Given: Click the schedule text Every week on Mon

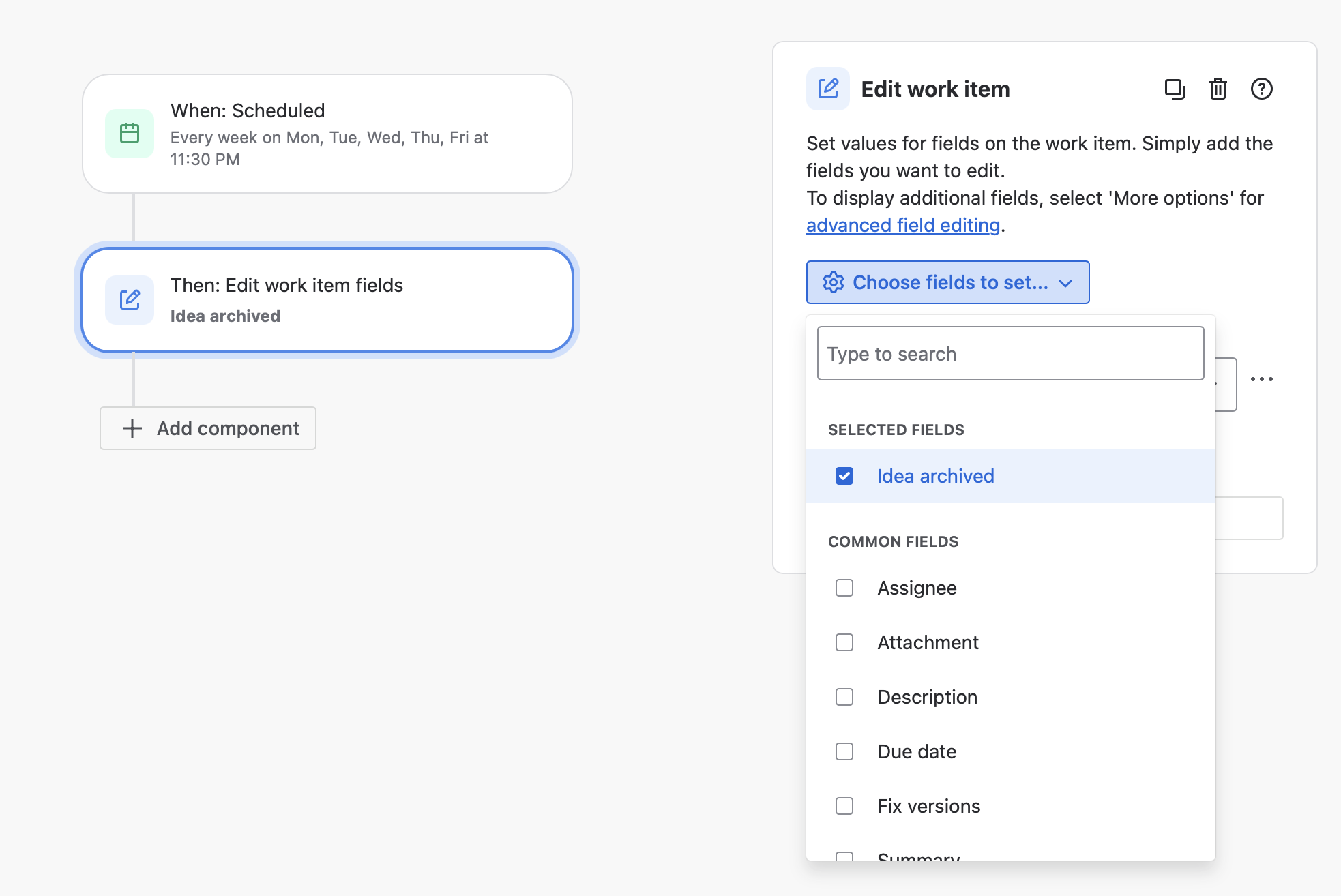Looking at the screenshot, I should pyautogui.click(x=329, y=148).
